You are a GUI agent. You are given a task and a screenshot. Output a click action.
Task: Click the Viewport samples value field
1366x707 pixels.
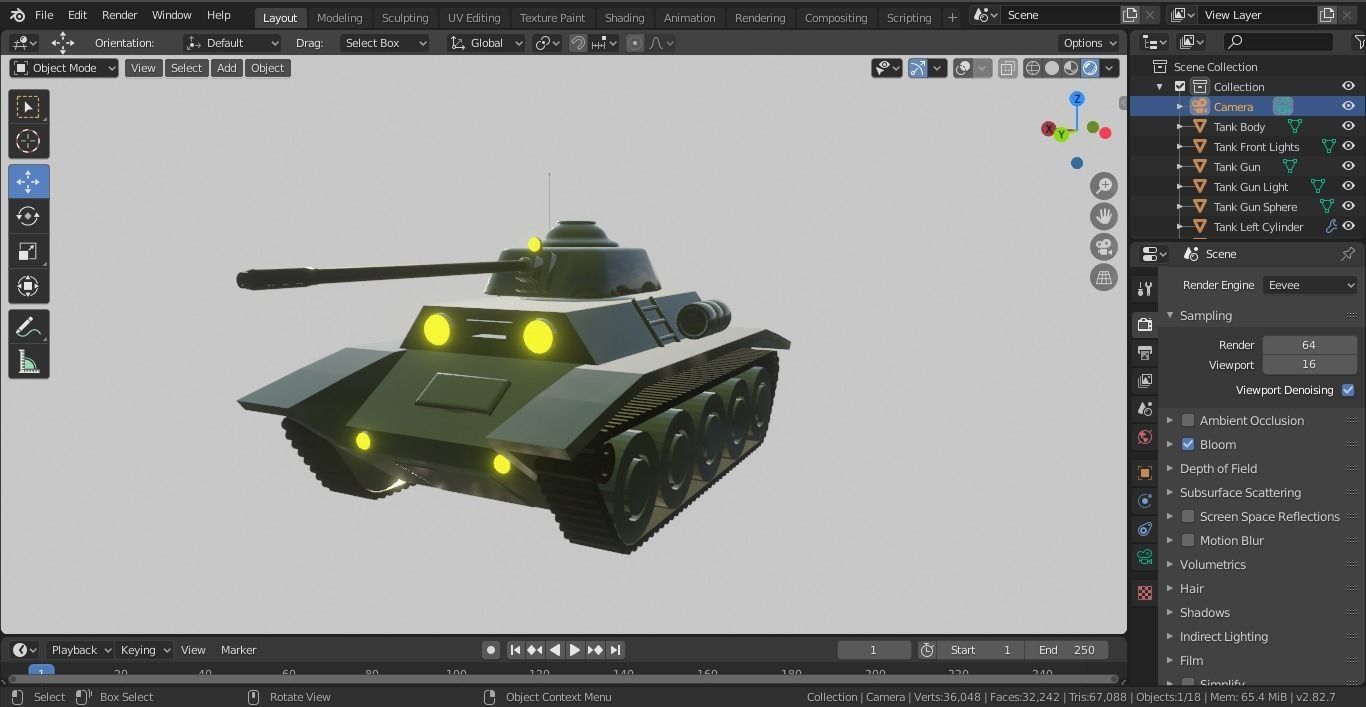pos(1309,364)
